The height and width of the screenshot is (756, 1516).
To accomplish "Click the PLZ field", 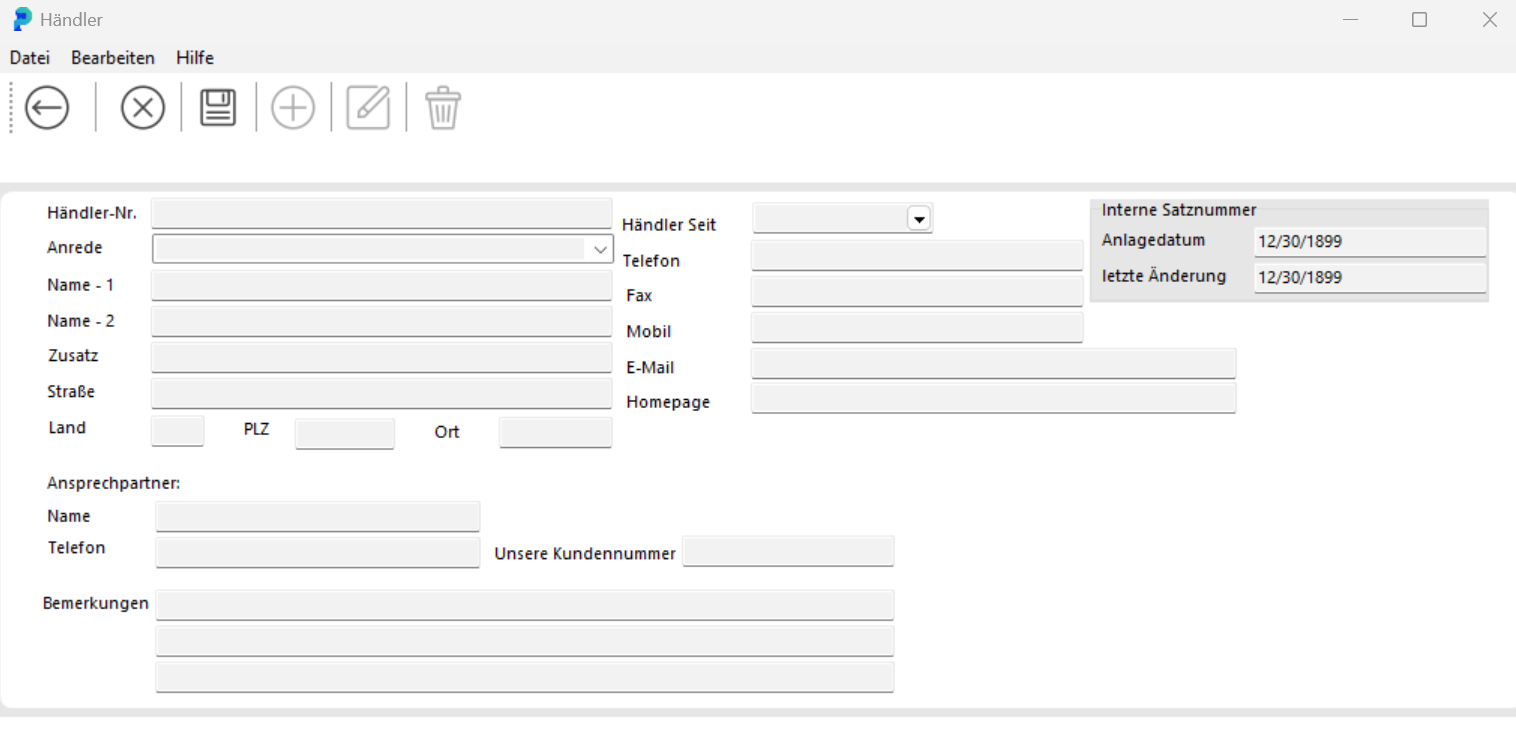I will pyautogui.click(x=344, y=434).
